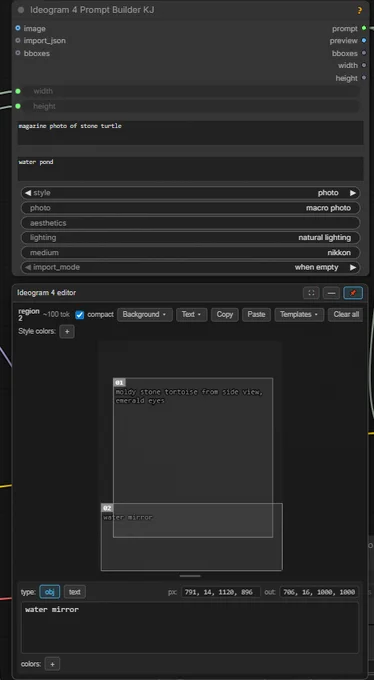Open the Templates dropdown
374x680 pixels.
point(299,314)
